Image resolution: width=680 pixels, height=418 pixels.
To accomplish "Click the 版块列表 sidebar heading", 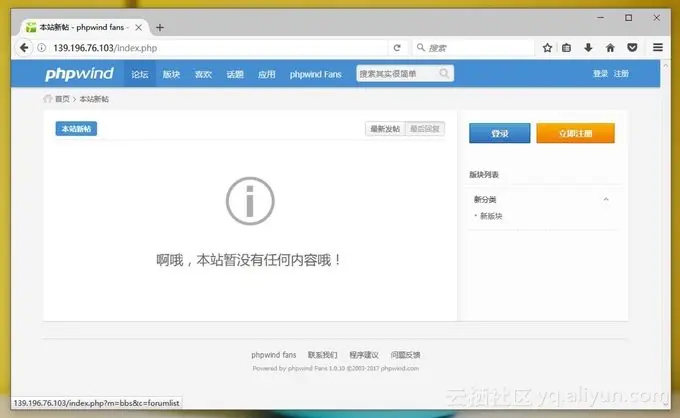I will pyautogui.click(x=484, y=175).
